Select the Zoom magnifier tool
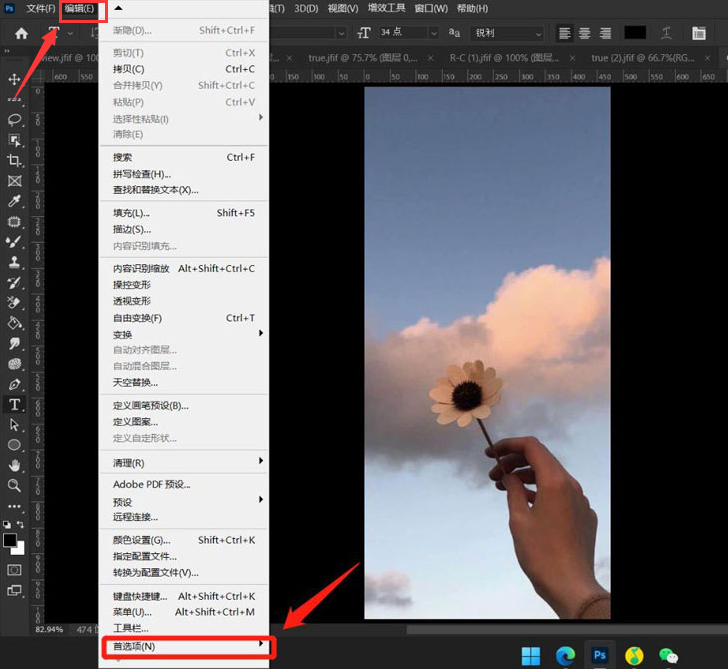The height and width of the screenshot is (669, 728). coord(15,485)
